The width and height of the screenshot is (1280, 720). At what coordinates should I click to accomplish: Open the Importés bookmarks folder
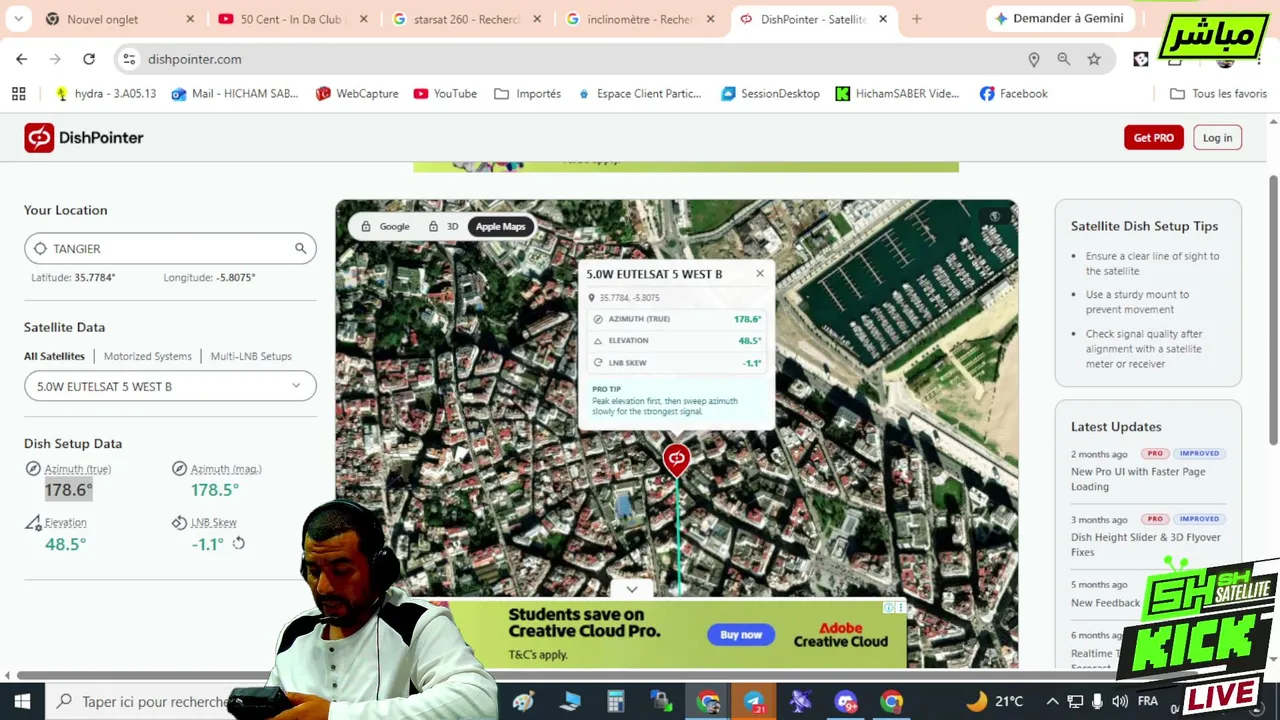tap(528, 93)
